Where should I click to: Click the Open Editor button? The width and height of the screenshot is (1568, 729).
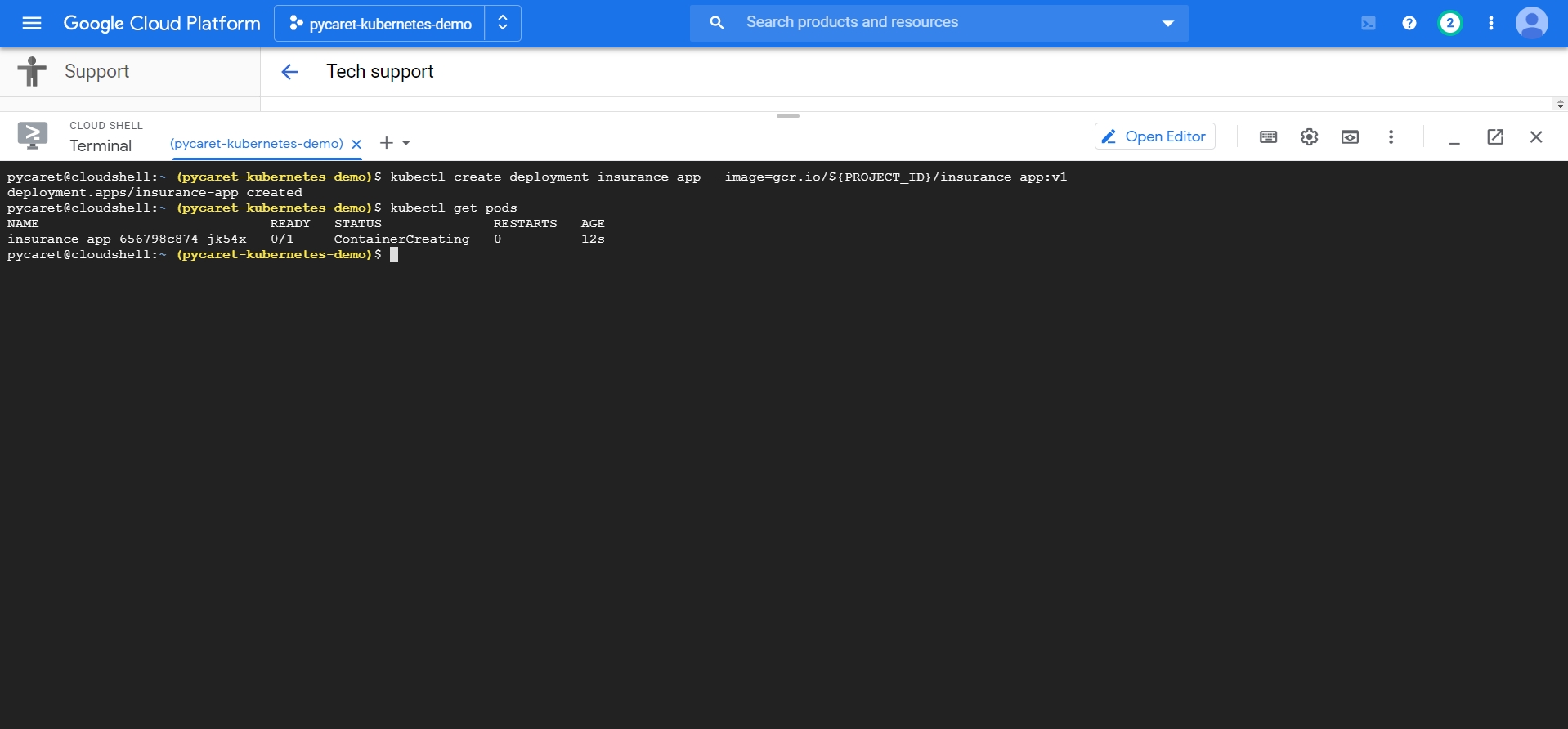tap(1154, 136)
